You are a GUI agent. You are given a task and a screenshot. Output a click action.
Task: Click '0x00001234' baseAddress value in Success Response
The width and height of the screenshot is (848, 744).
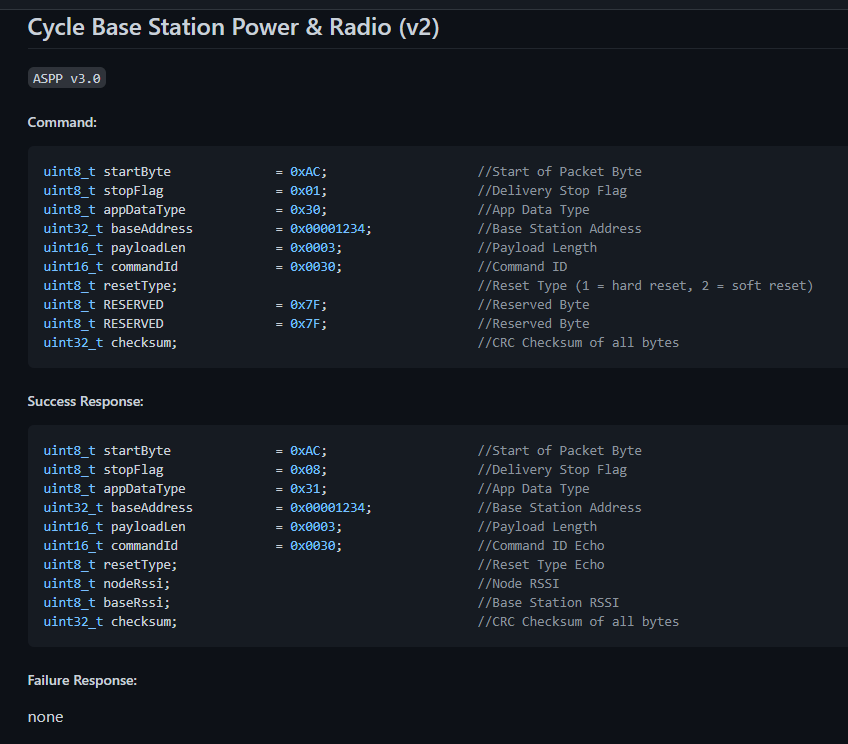coord(328,508)
